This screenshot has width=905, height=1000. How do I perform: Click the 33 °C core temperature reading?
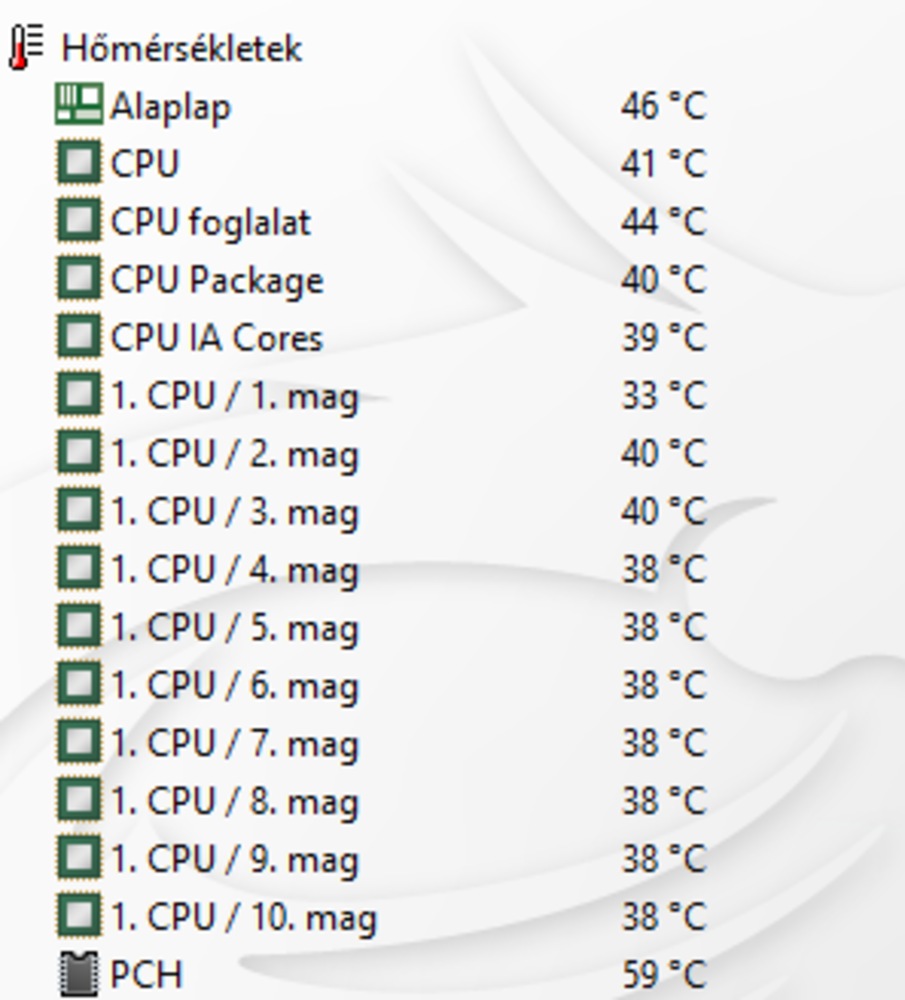click(664, 395)
